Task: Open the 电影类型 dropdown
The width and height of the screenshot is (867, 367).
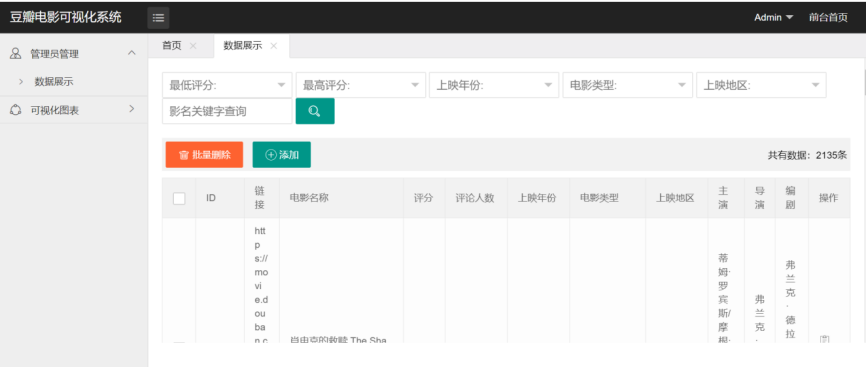Action: (628, 85)
